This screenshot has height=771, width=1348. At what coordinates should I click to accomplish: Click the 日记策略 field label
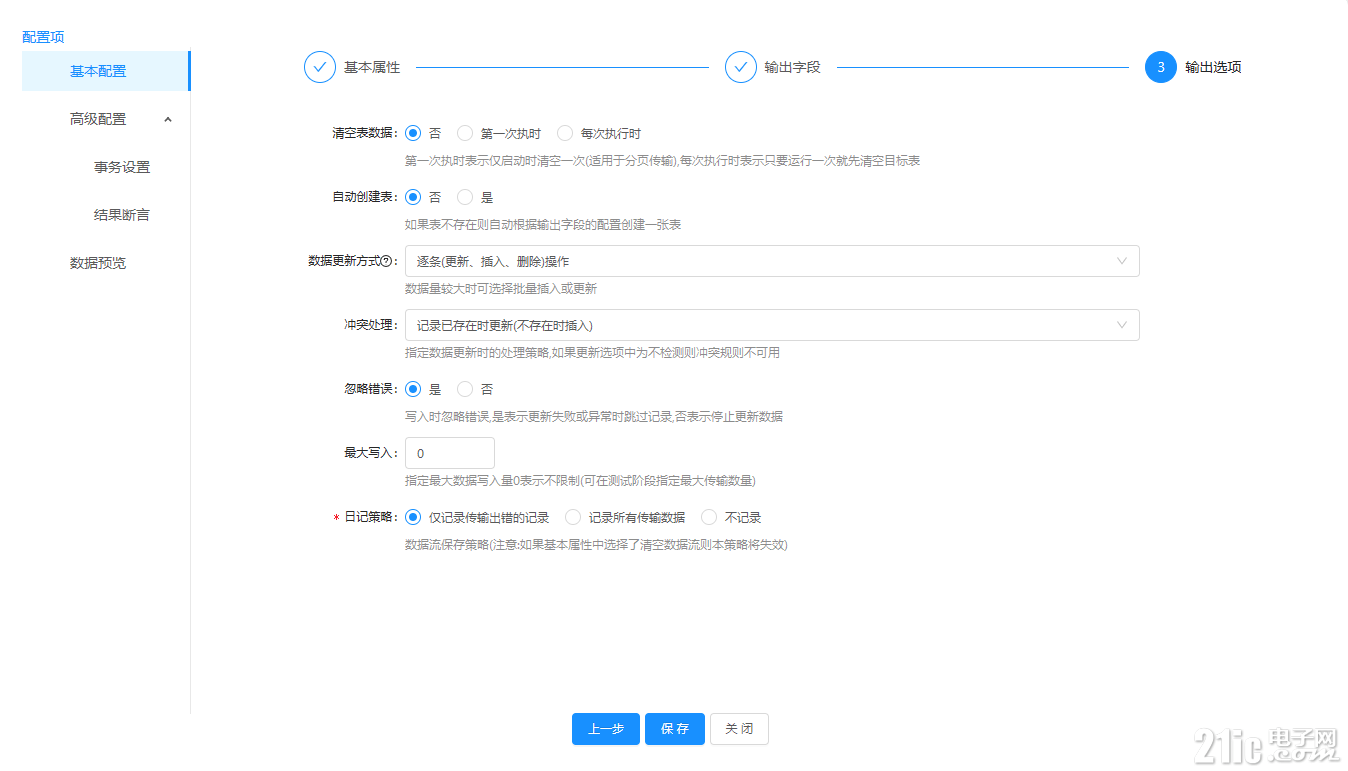click(x=371, y=517)
